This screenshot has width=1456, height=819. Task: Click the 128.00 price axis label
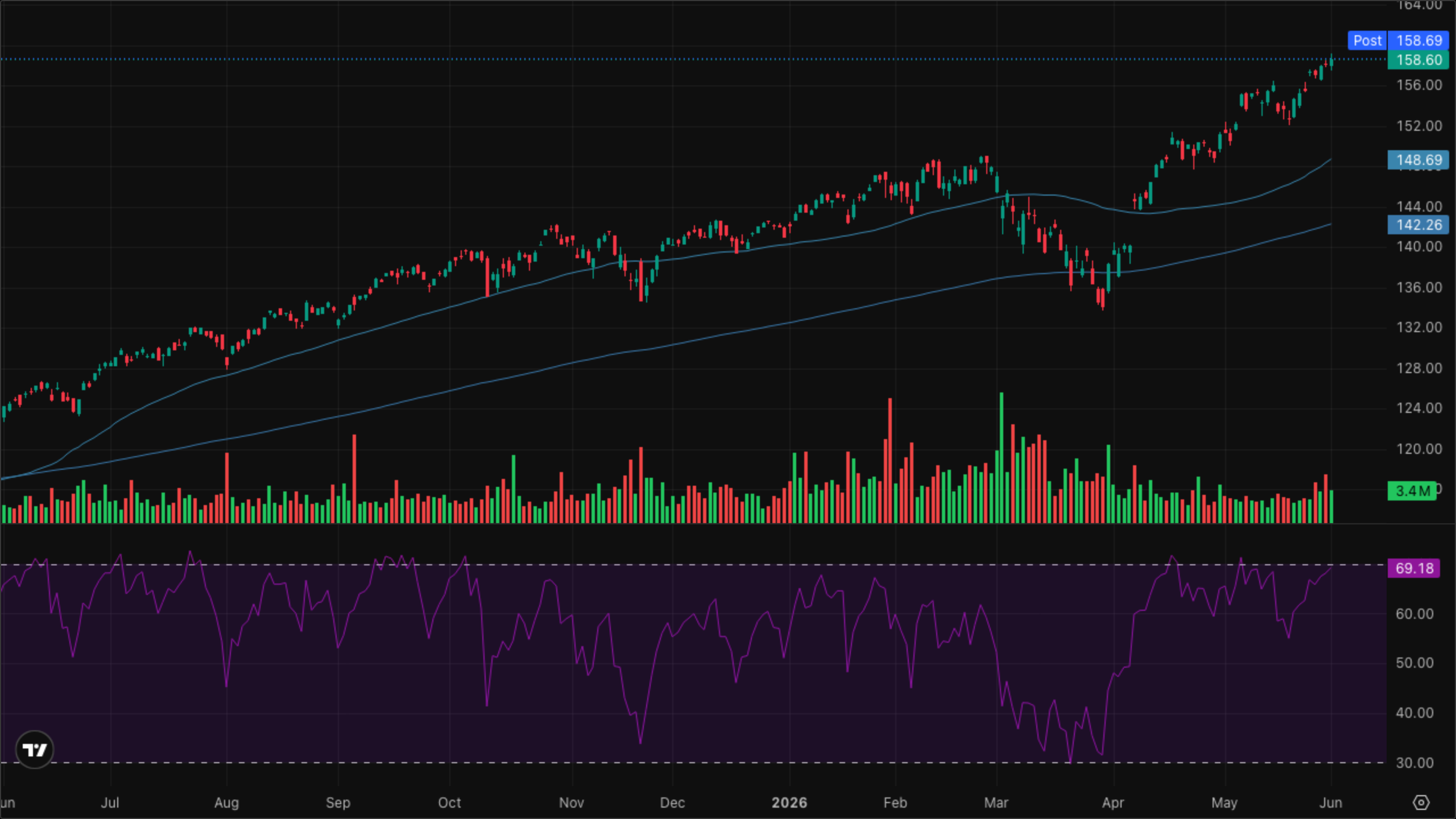click(x=1419, y=368)
